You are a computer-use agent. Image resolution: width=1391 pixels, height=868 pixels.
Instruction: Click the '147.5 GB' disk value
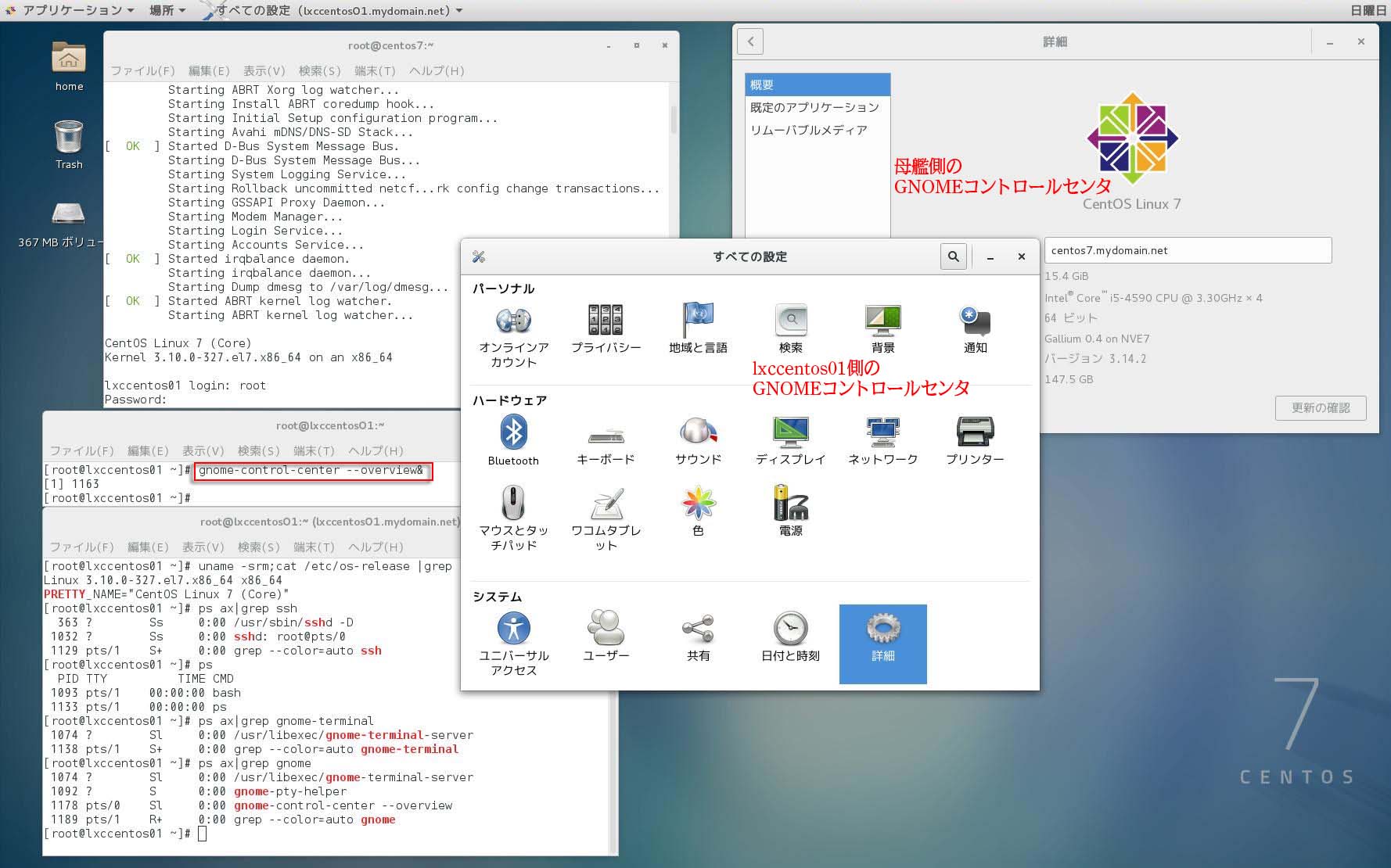pos(1069,379)
